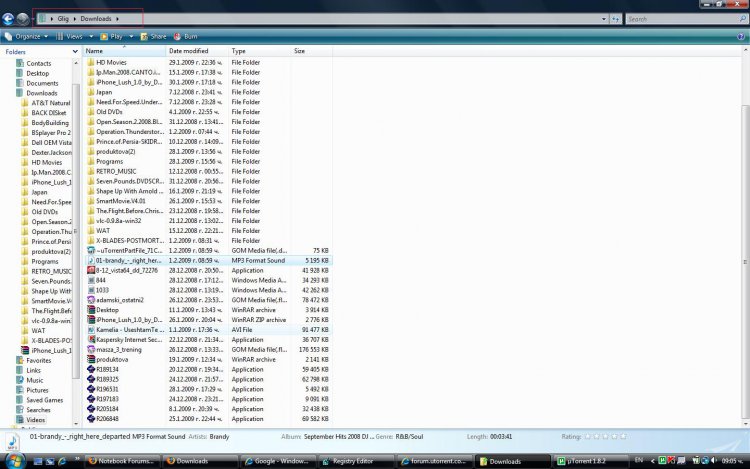Select the ~uTorrentPartFile GOM media file icon

(90, 251)
